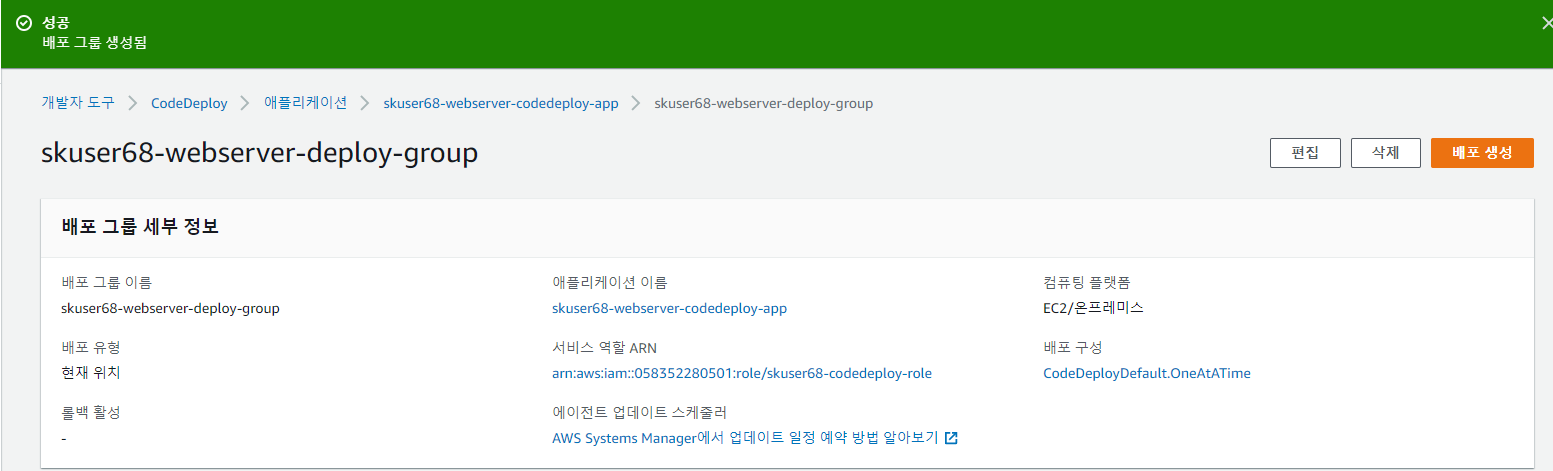1553x471 pixels.
Task: Select the 현재 위치 deployment type value
Action: click(91, 373)
